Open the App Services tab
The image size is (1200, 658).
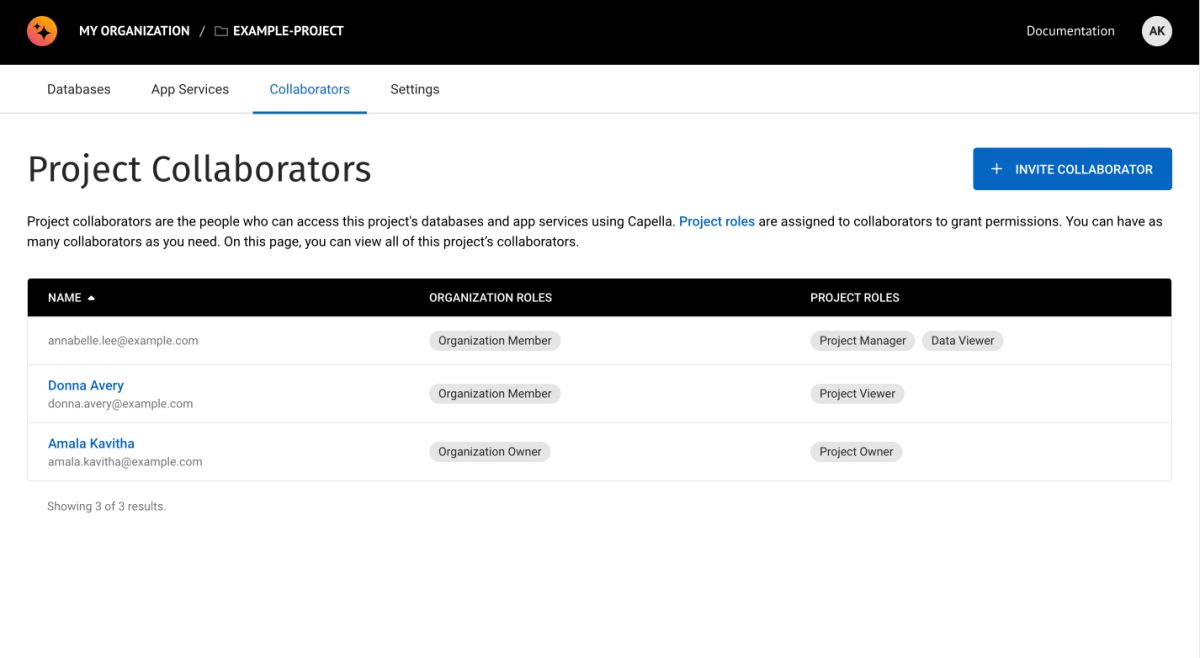[190, 89]
